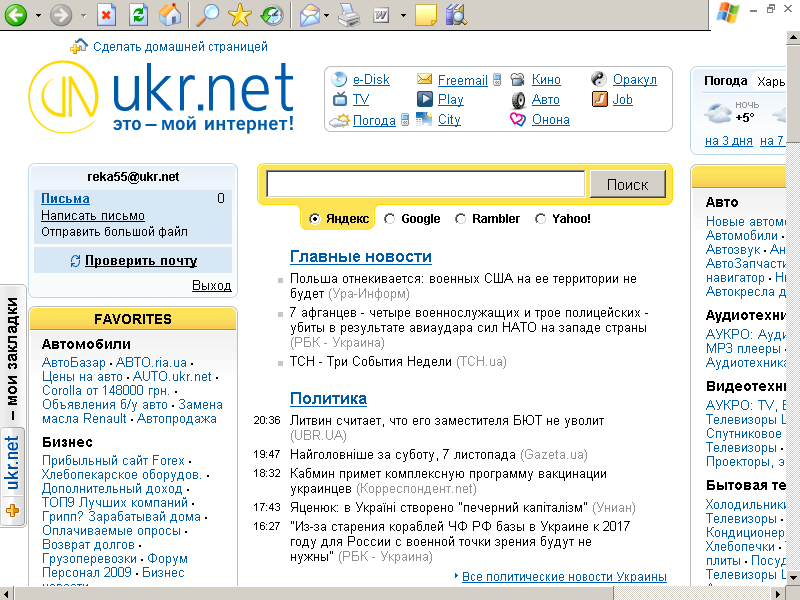This screenshot has width=800, height=600.
Task: Click the mobile phone icon beside Freemail
Action: pyautogui.click(x=497, y=80)
